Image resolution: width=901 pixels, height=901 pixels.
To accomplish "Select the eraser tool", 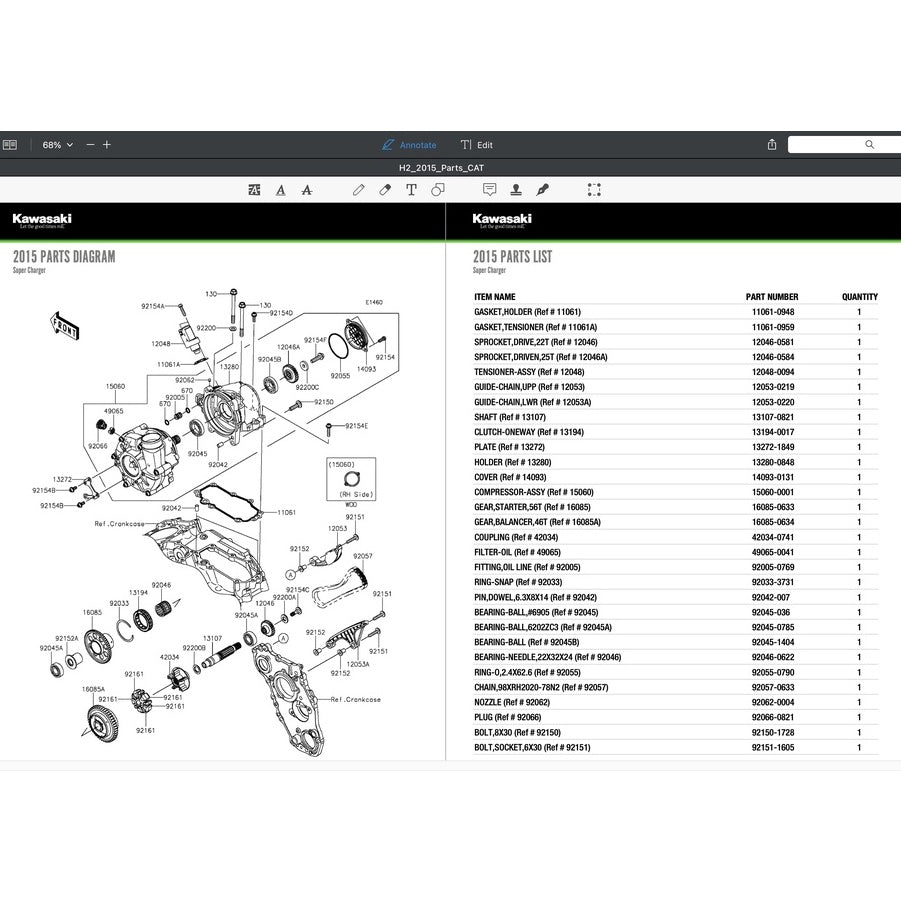I will coord(384,189).
